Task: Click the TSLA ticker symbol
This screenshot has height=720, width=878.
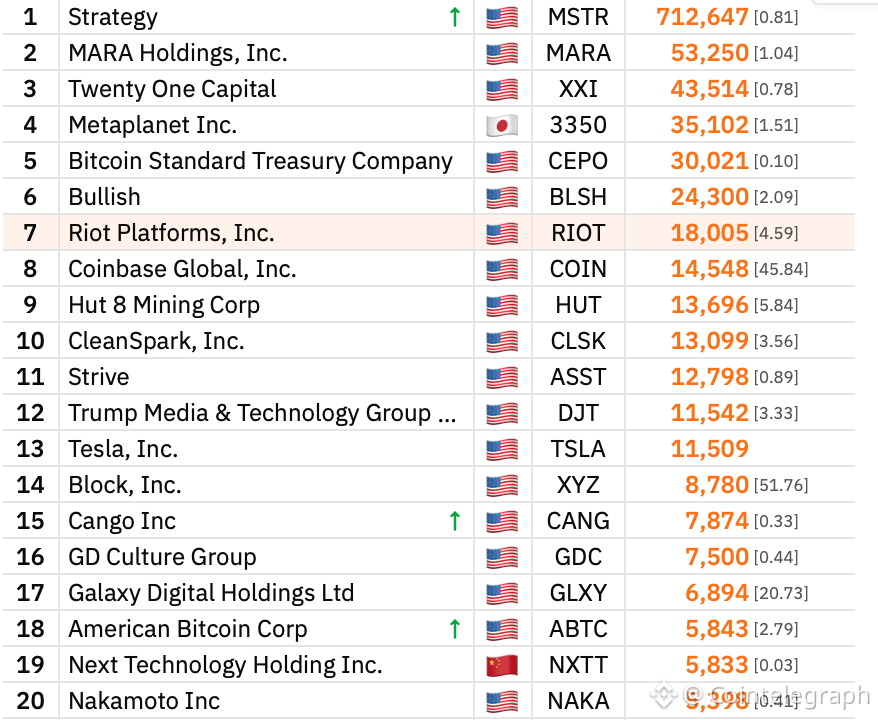Action: click(x=578, y=449)
